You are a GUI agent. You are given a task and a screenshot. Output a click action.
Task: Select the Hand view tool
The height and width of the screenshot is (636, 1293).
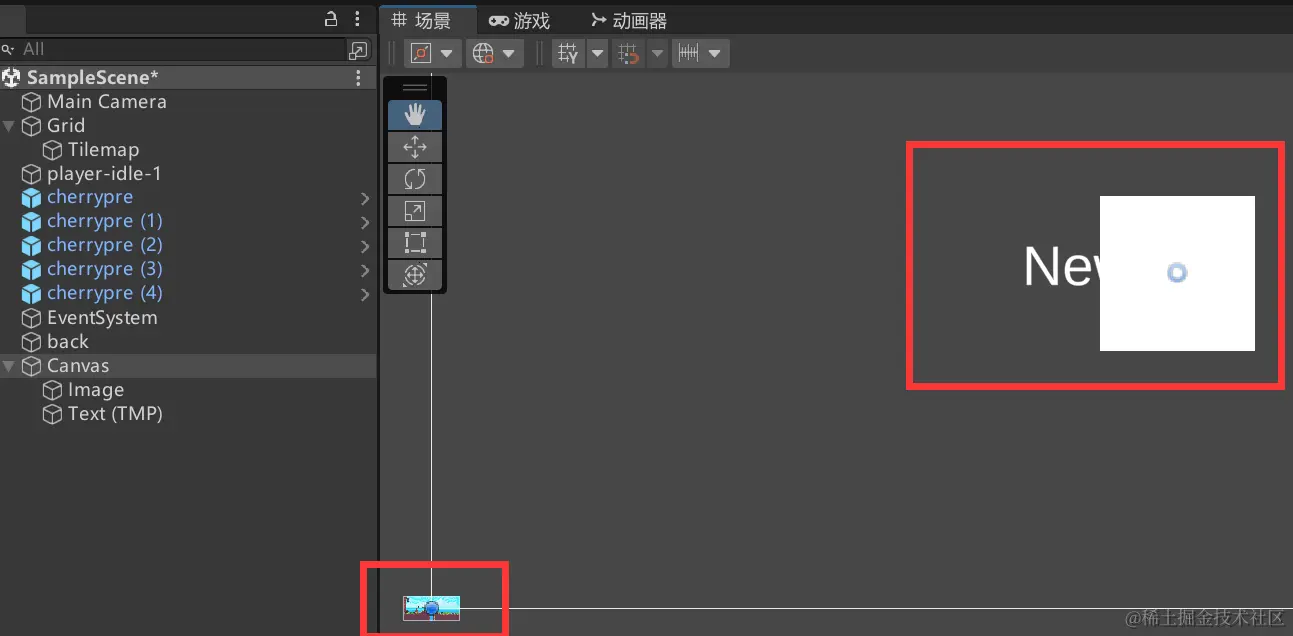pos(415,115)
